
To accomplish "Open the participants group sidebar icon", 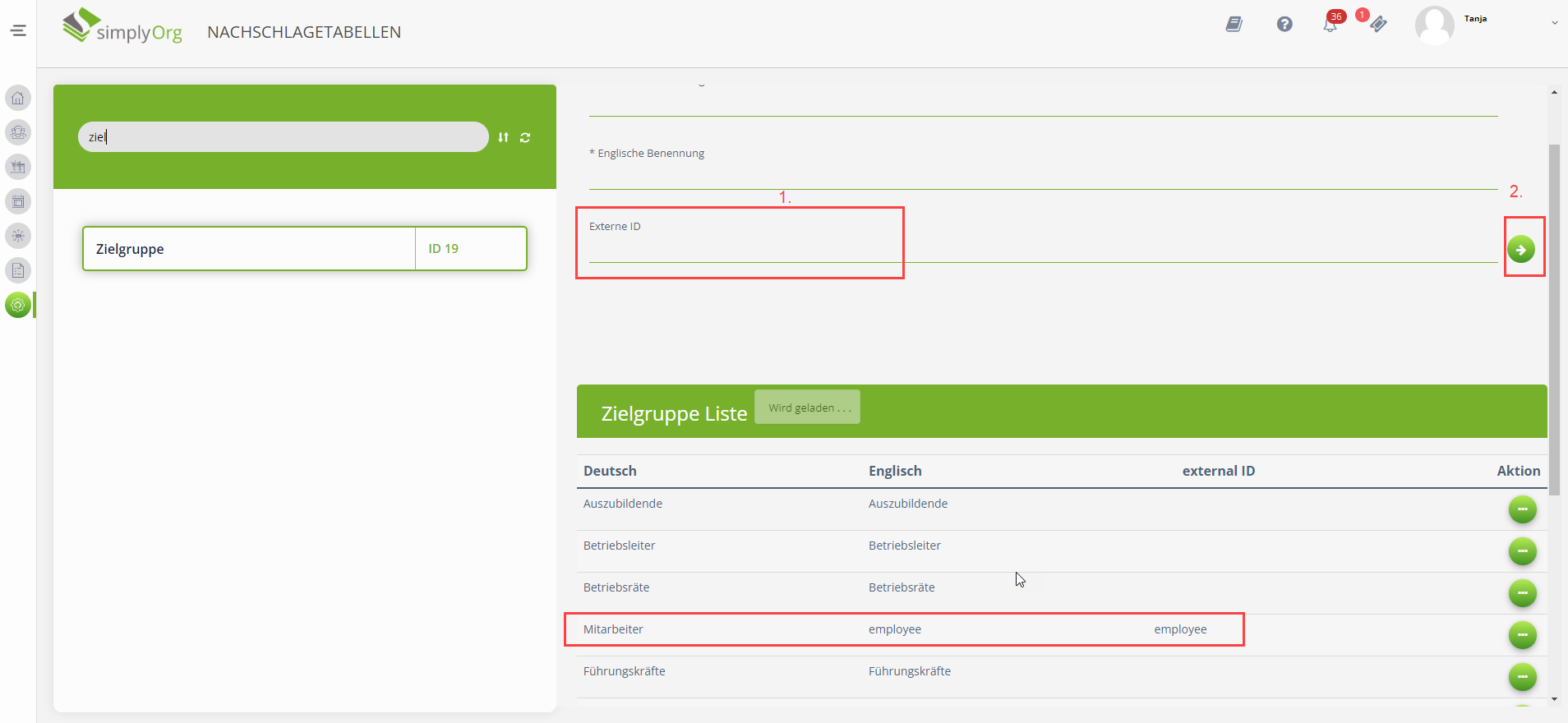I will (18, 132).
